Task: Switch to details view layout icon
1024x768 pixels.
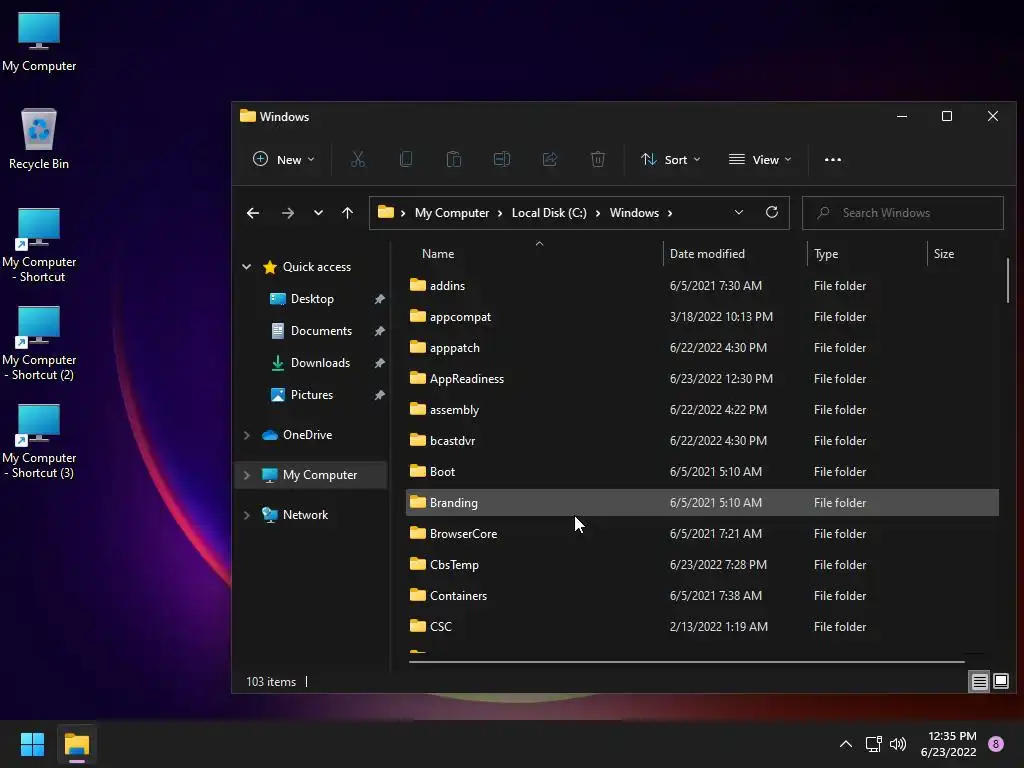Action: pyautogui.click(x=980, y=682)
